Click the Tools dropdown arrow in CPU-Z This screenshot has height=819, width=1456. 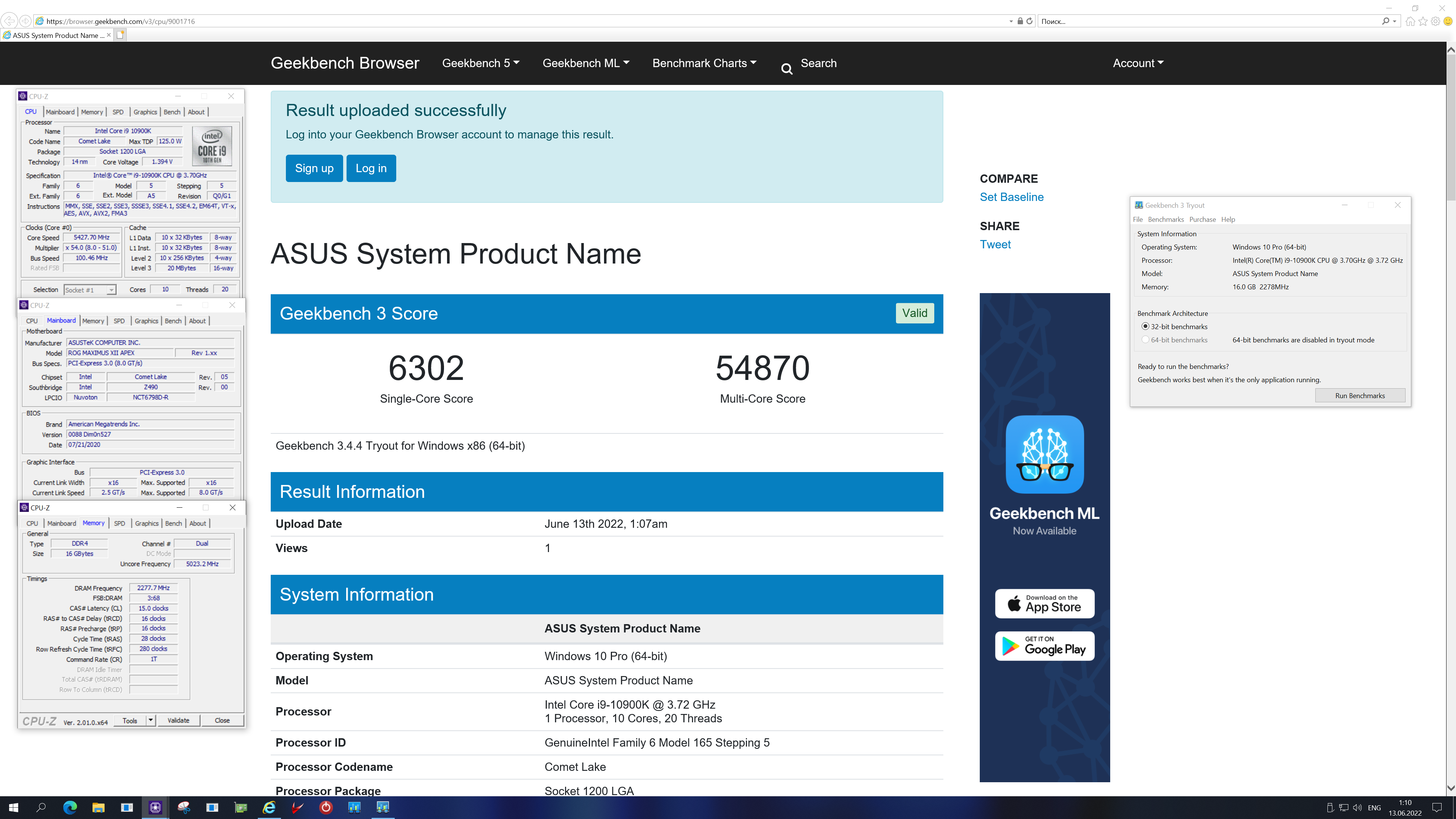[151, 720]
